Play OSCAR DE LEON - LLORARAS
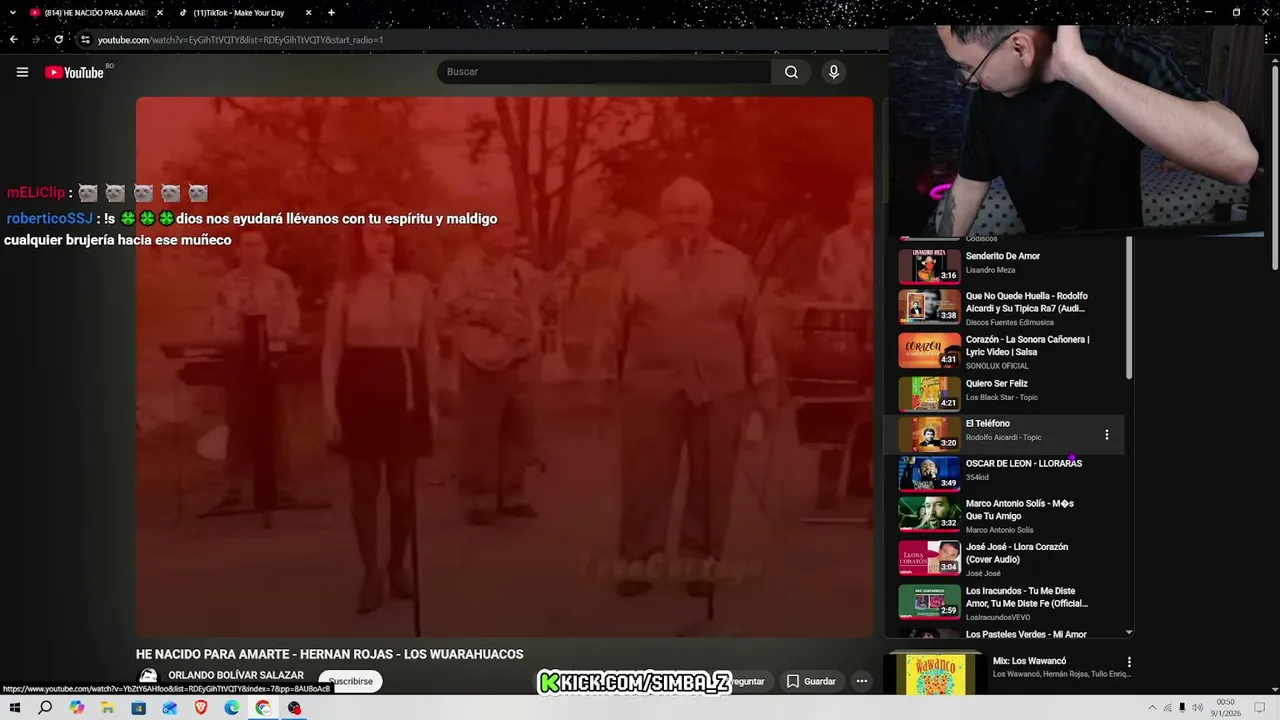1280x720 pixels. [1024, 463]
